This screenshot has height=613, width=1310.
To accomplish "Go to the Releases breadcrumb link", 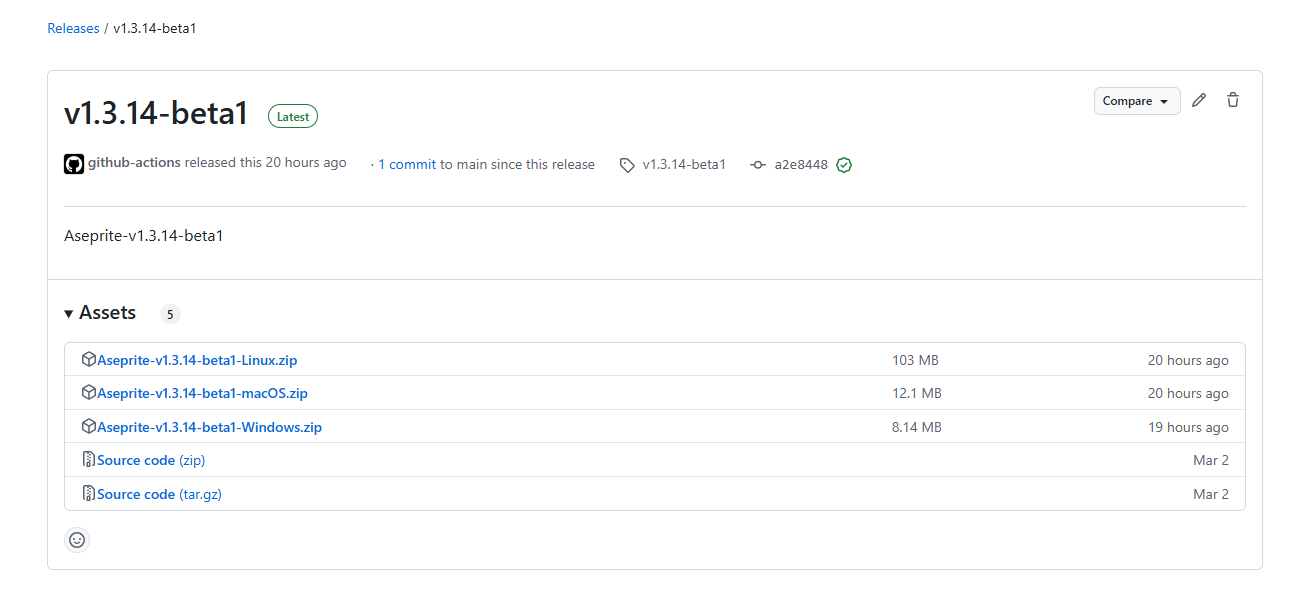I will pos(73,28).
